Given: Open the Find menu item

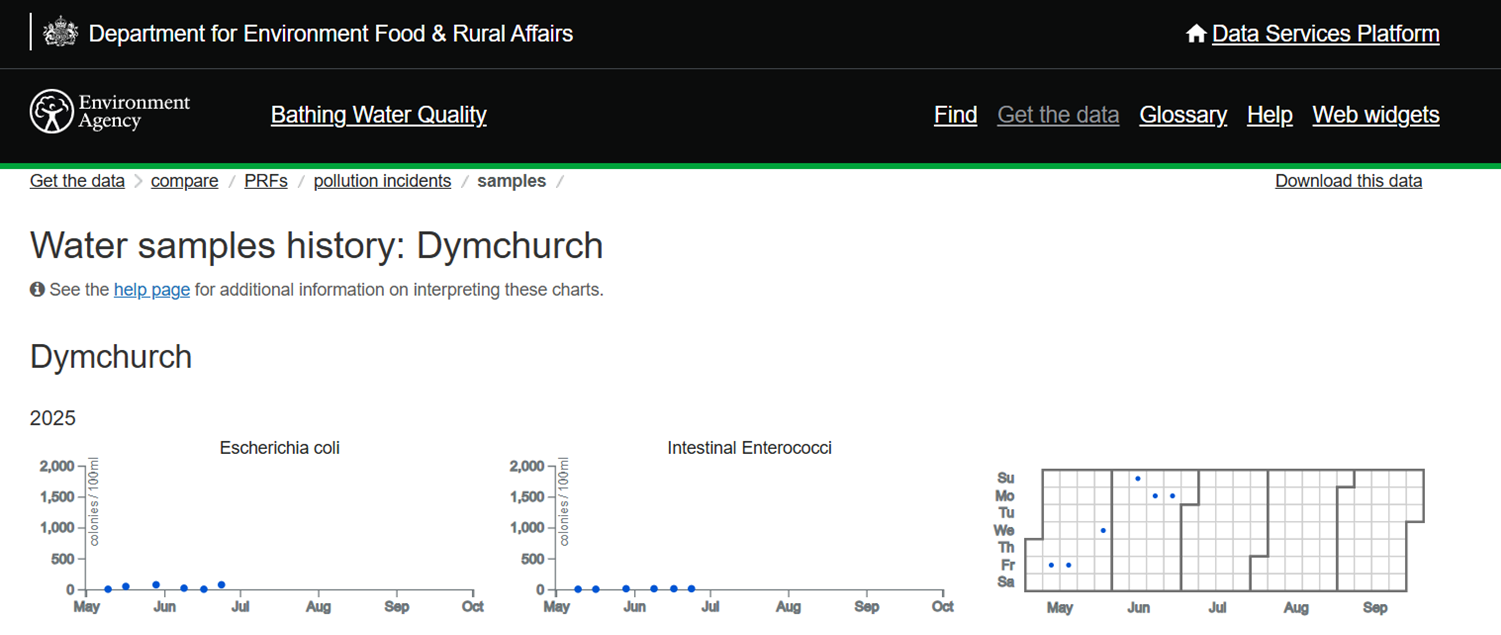Looking at the screenshot, I should pyautogui.click(x=956, y=115).
